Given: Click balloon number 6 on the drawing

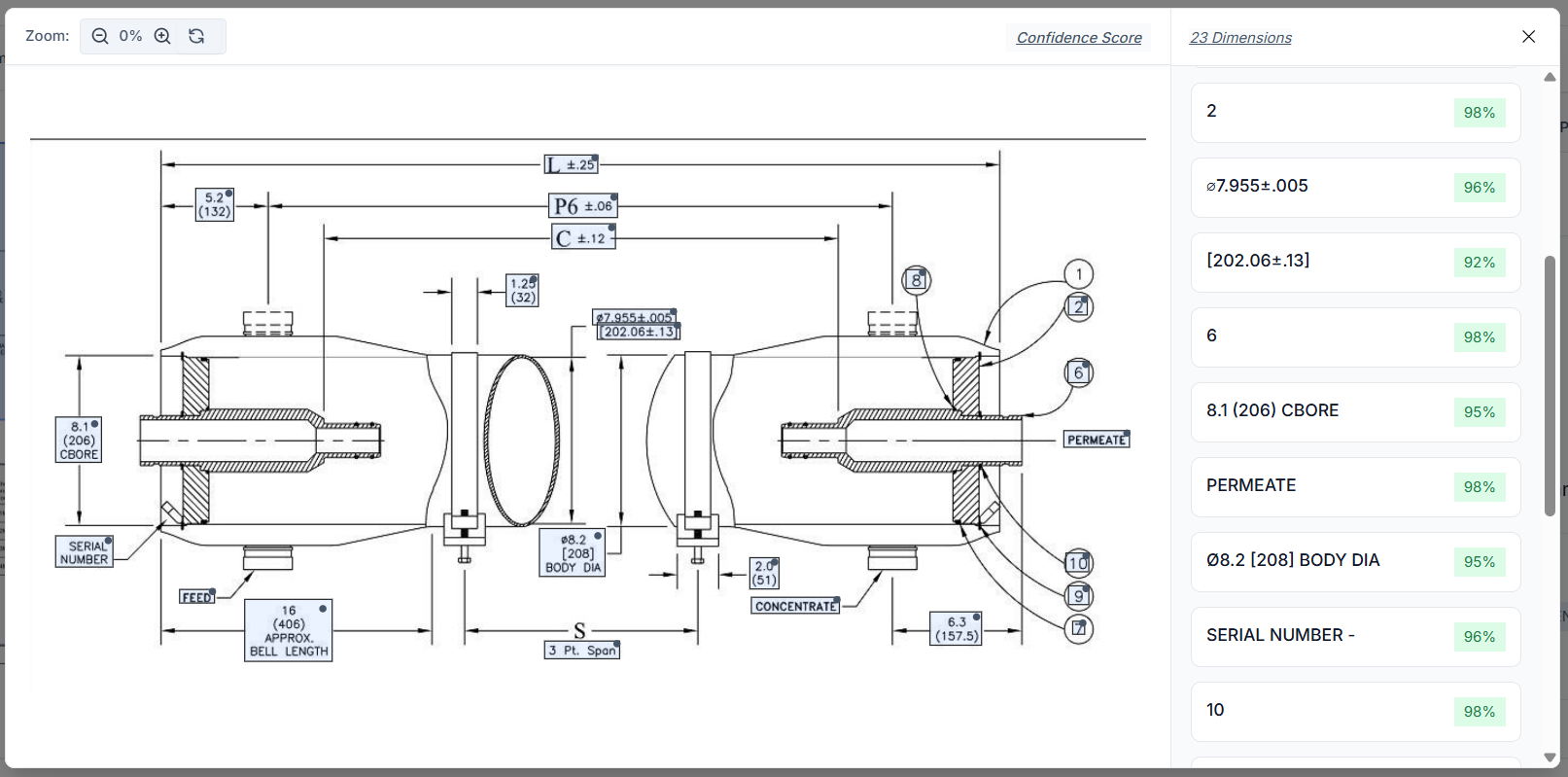Looking at the screenshot, I should click(x=1079, y=372).
